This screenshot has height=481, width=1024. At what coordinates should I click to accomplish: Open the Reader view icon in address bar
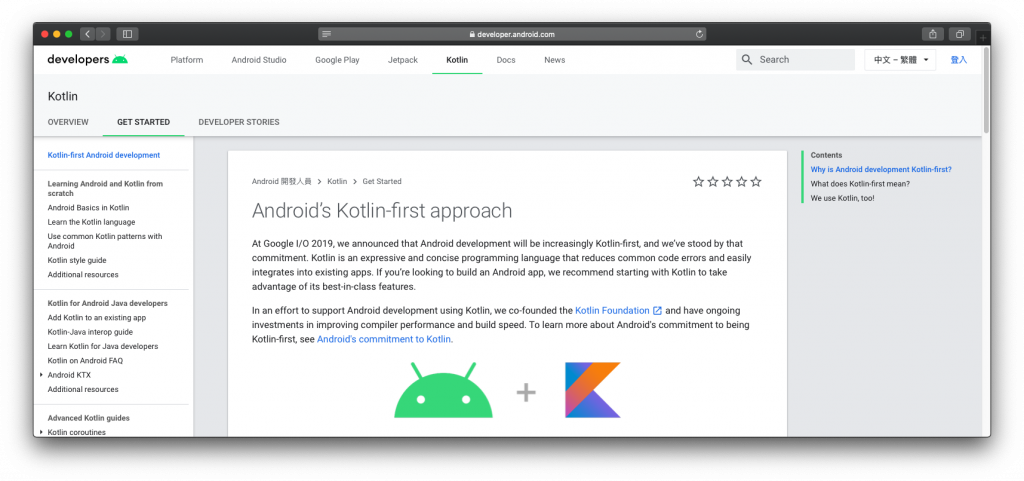click(x=327, y=34)
